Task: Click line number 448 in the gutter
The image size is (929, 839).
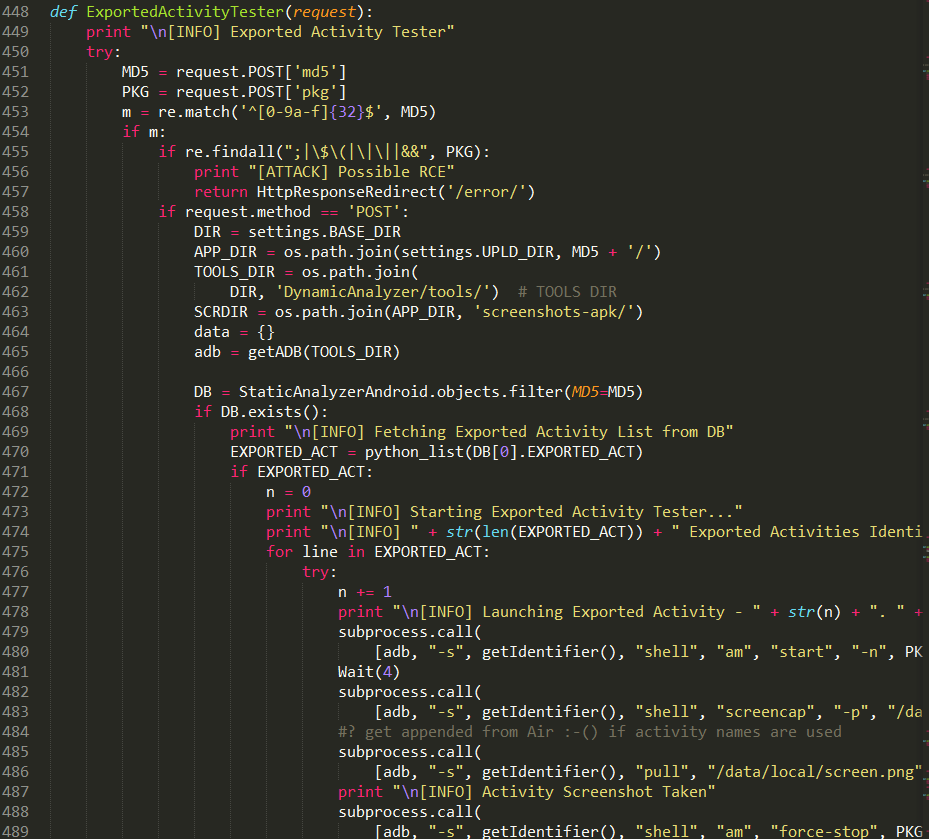Action: pos(15,12)
